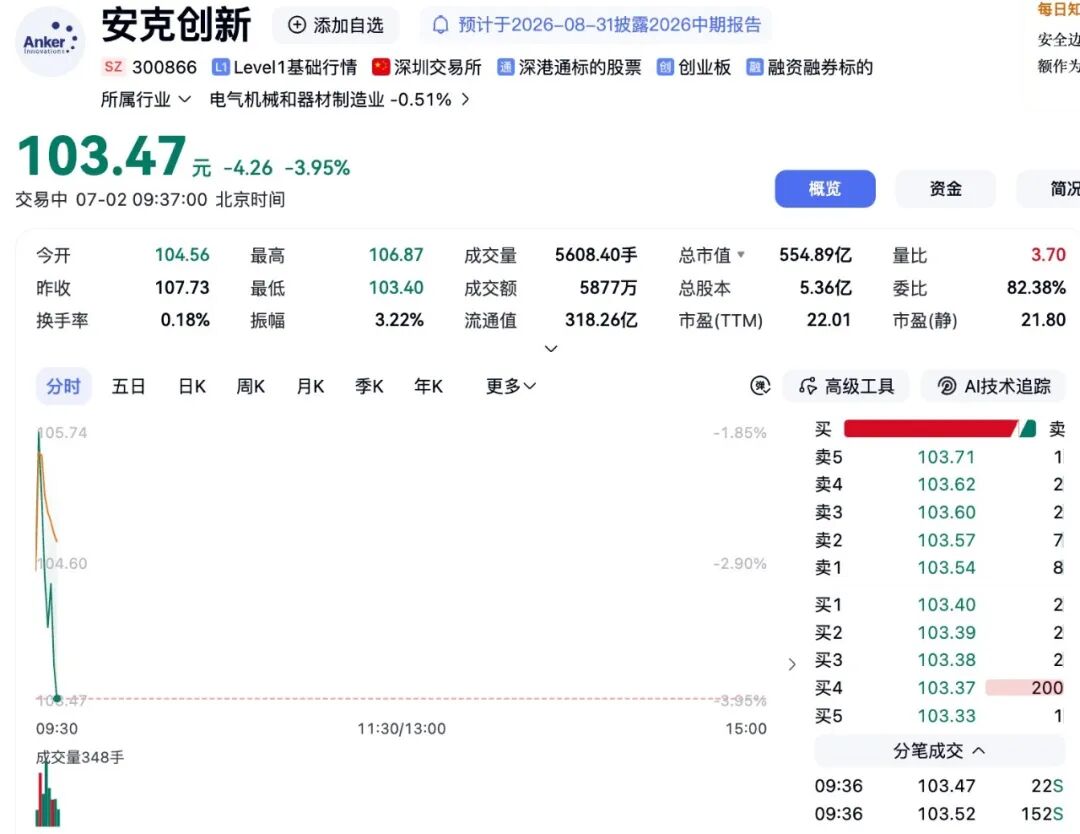Click the 2026中期报告 disclosure notice link

point(596,25)
